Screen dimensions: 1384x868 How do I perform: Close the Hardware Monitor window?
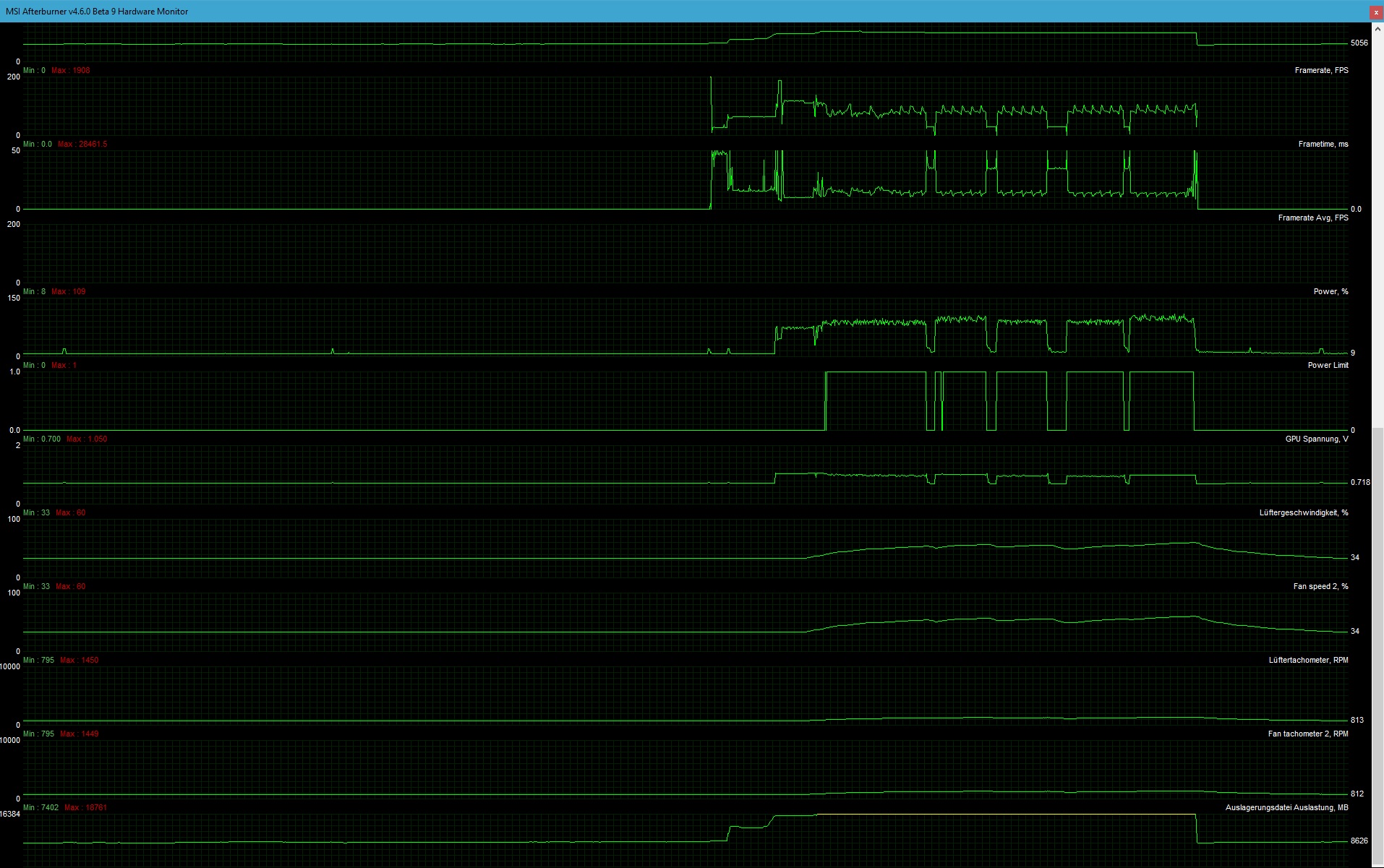[x=1375, y=12]
